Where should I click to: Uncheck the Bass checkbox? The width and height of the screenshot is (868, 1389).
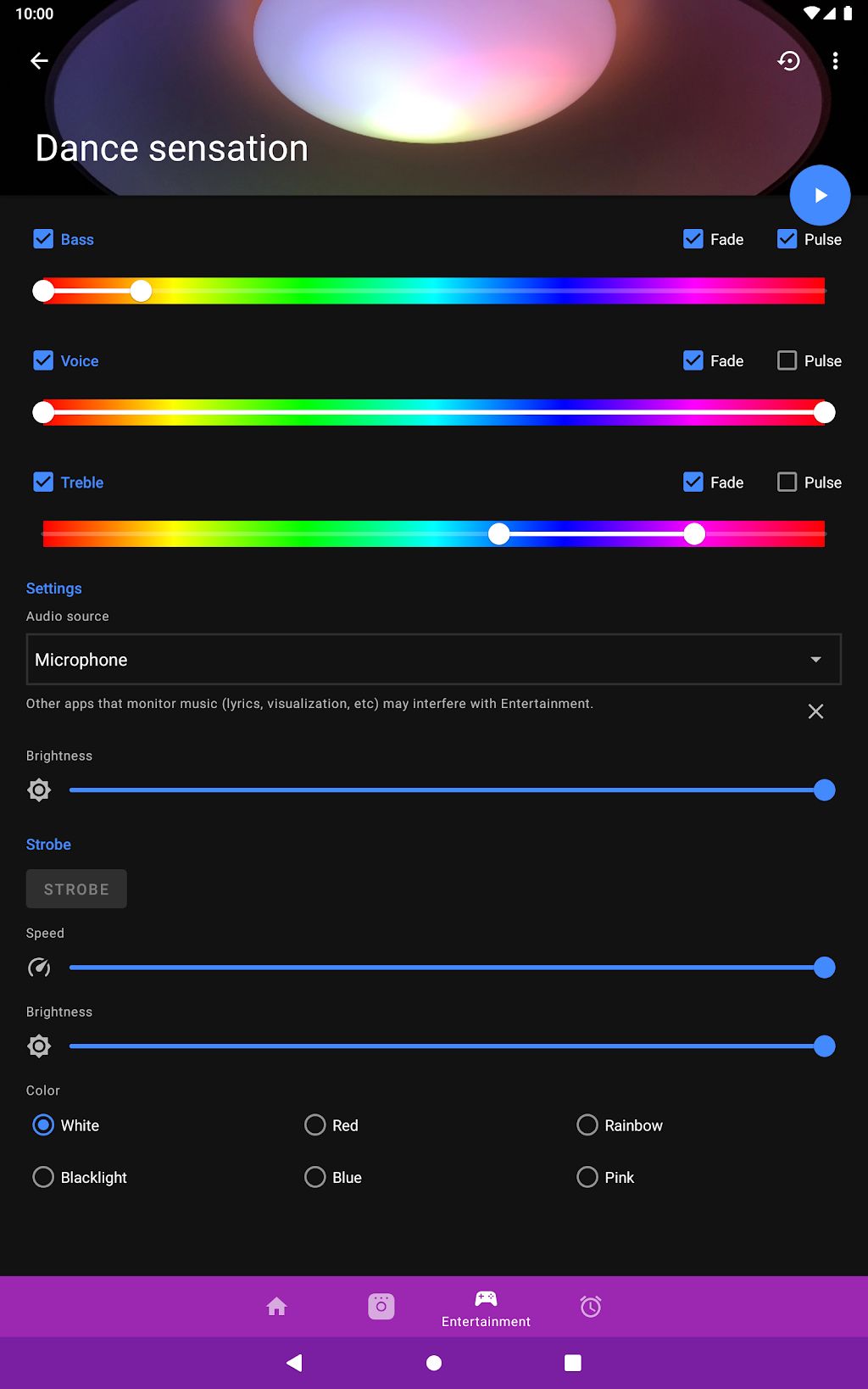(x=43, y=239)
